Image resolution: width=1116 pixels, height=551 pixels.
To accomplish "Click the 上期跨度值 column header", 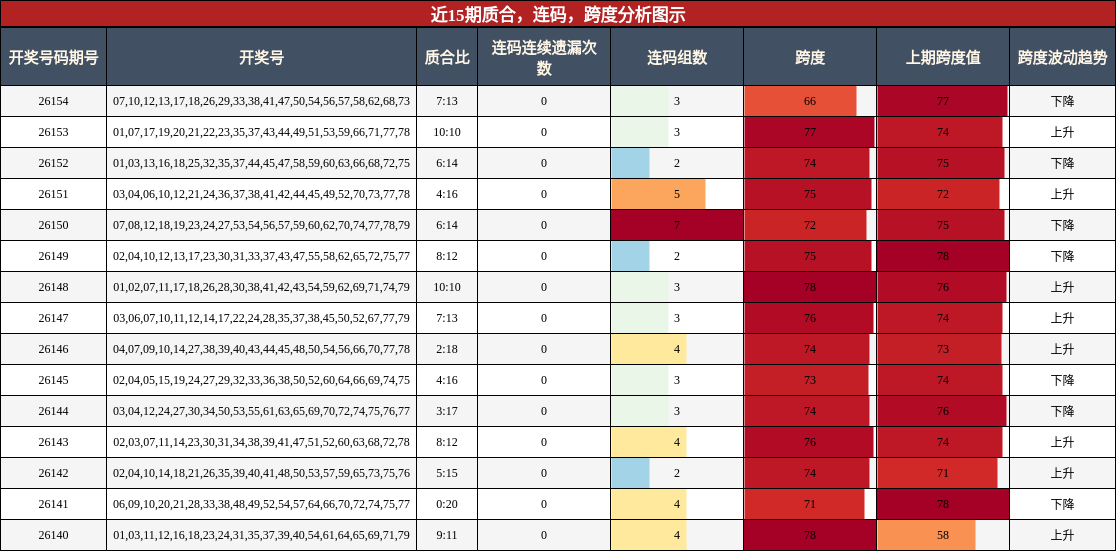I will [x=943, y=57].
